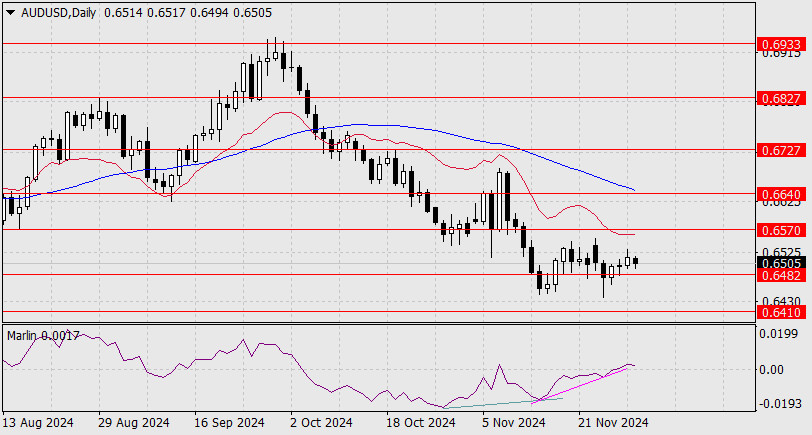This screenshot has width=812, height=435.
Task: Click the 18 Oct 2024 date label
Action: (x=421, y=423)
